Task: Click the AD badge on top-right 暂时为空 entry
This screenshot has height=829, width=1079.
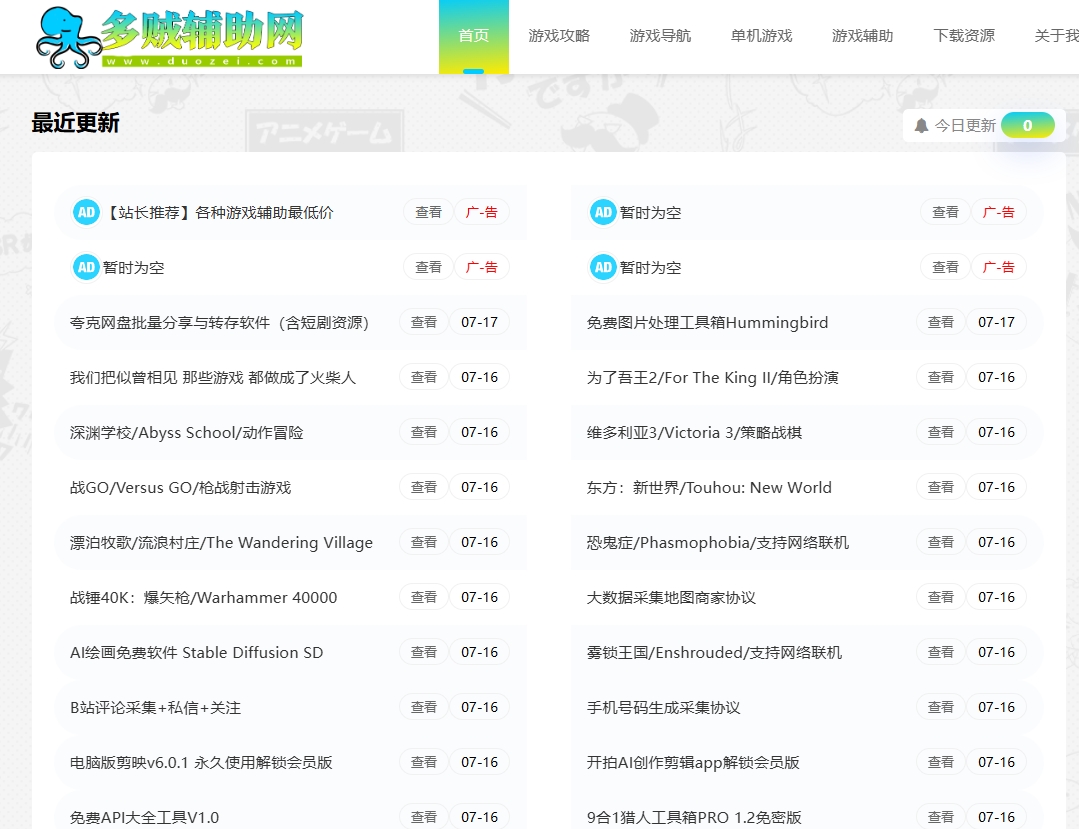Action: pos(603,212)
